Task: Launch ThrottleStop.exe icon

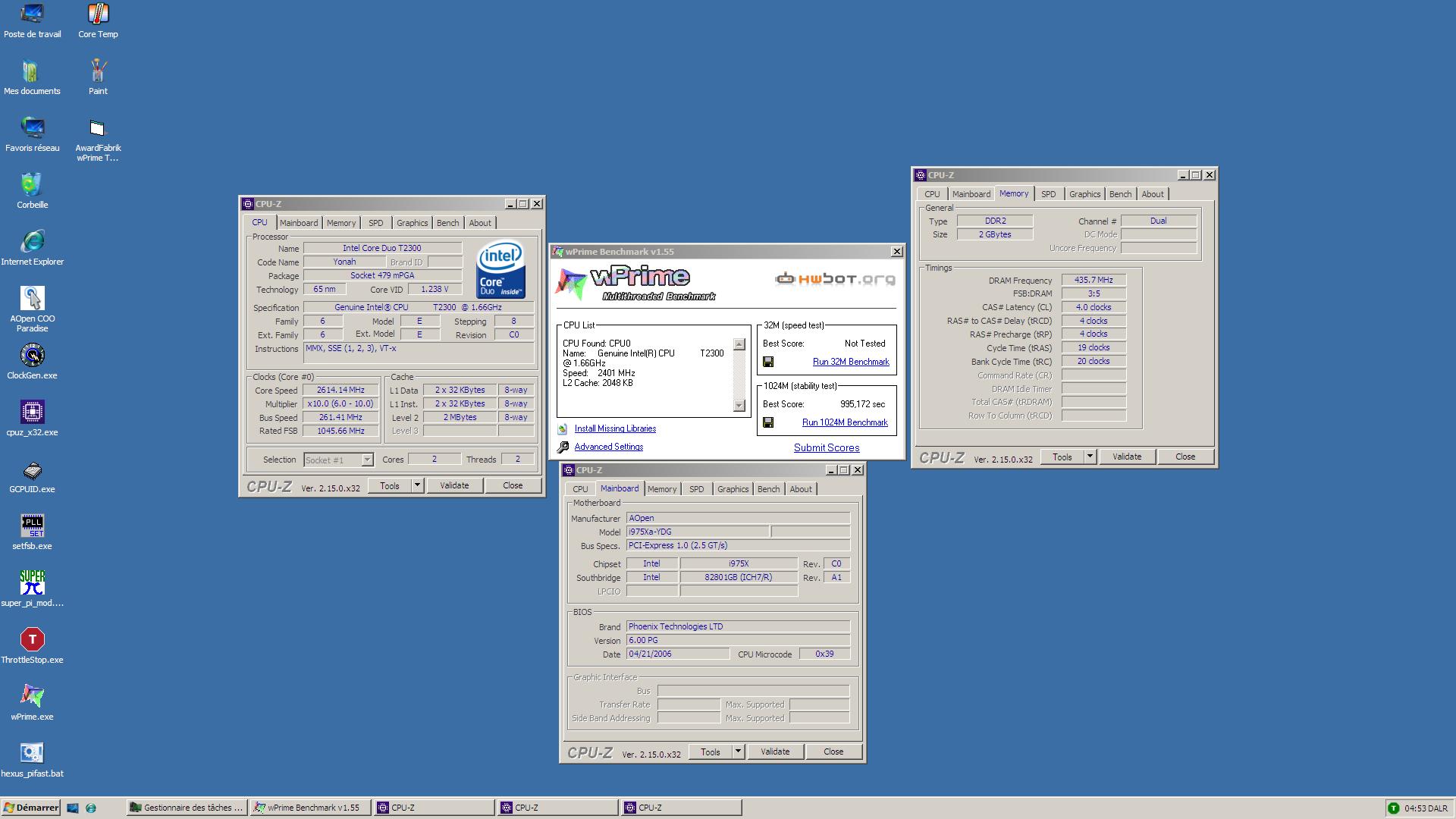Action: pos(32,646)
